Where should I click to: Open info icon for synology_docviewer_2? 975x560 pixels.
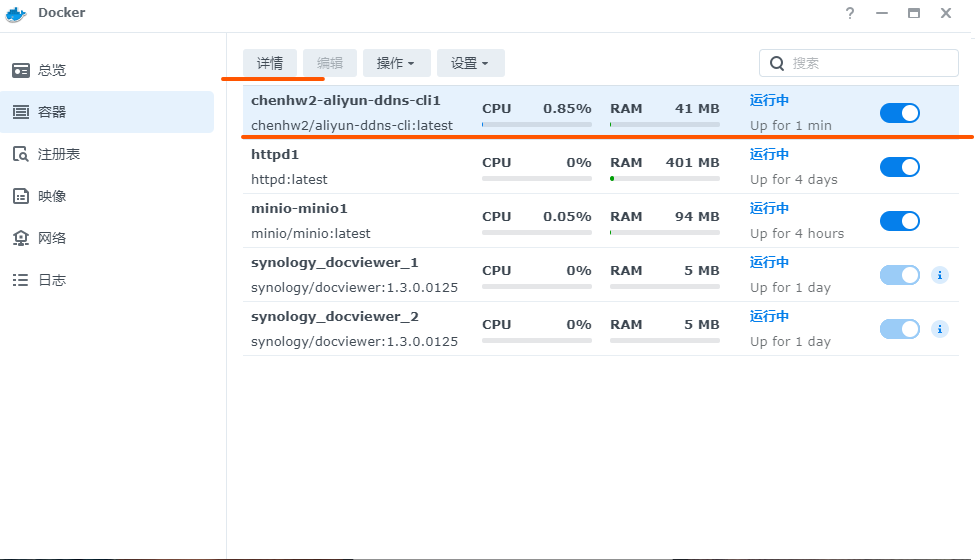coord(940,329)
